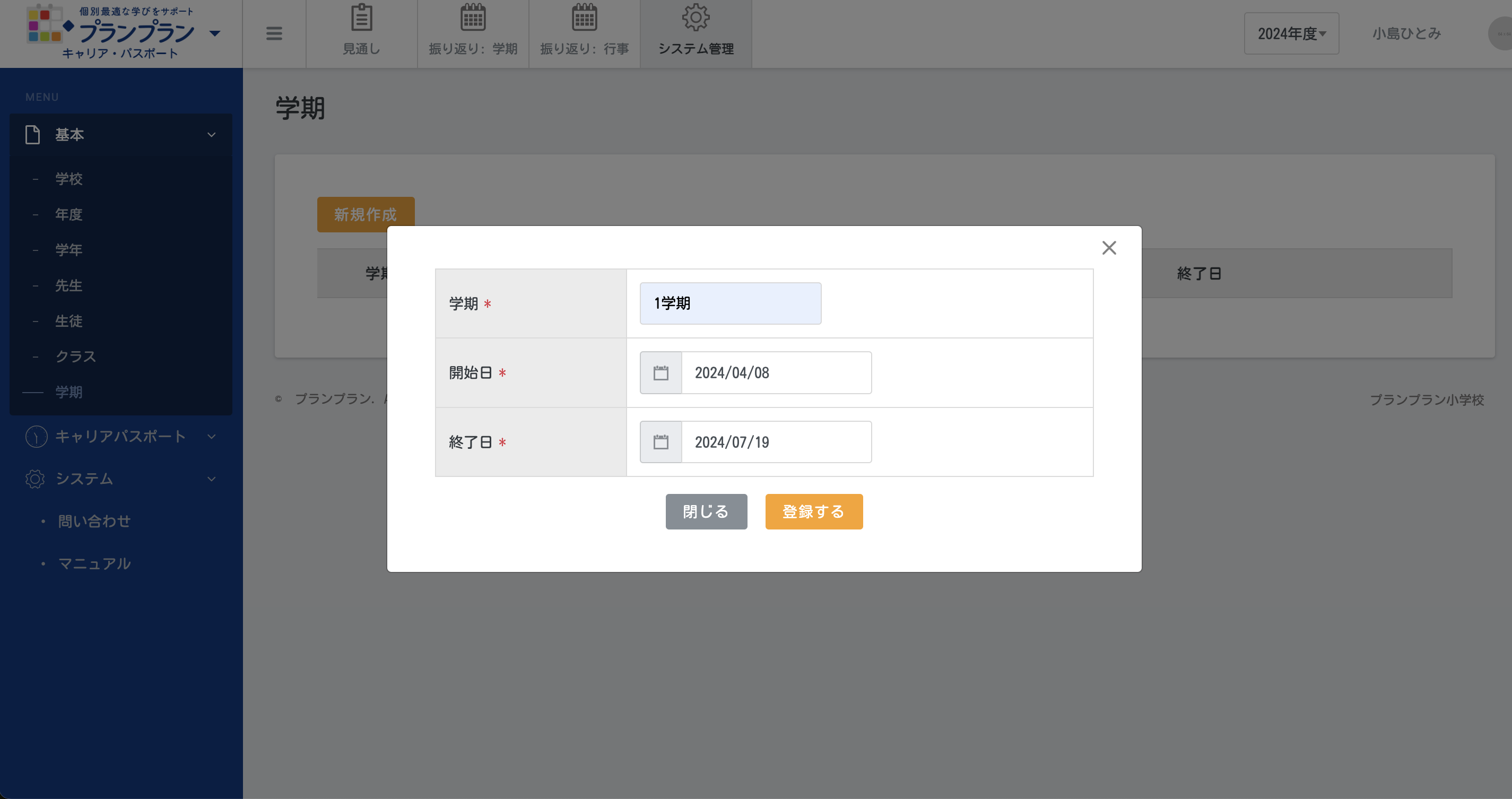Open 振り返り：行事 calendar icon
The height and width of the screenshot is (799, 1512).
point(584,18)
